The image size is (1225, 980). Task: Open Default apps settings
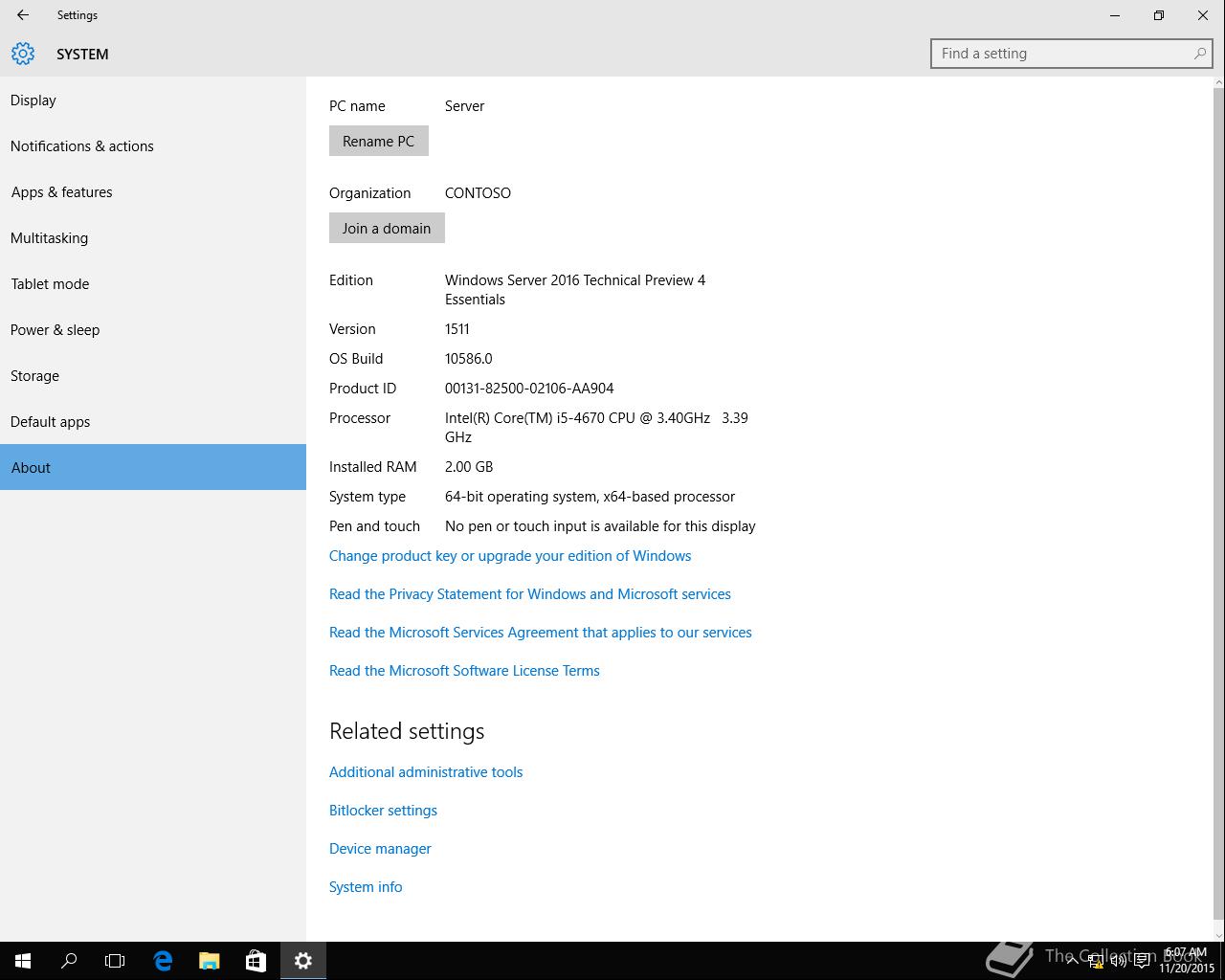pos(153,422)
